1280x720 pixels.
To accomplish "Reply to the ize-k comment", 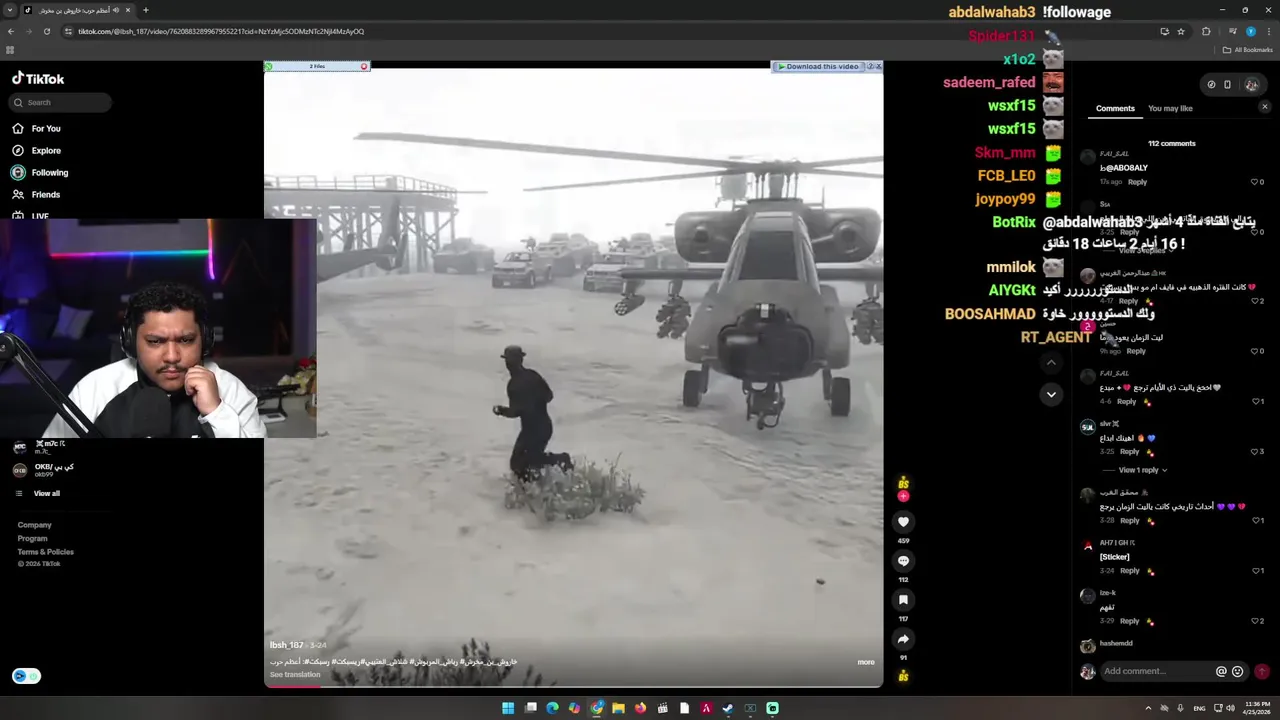I will pos(1129,621).
